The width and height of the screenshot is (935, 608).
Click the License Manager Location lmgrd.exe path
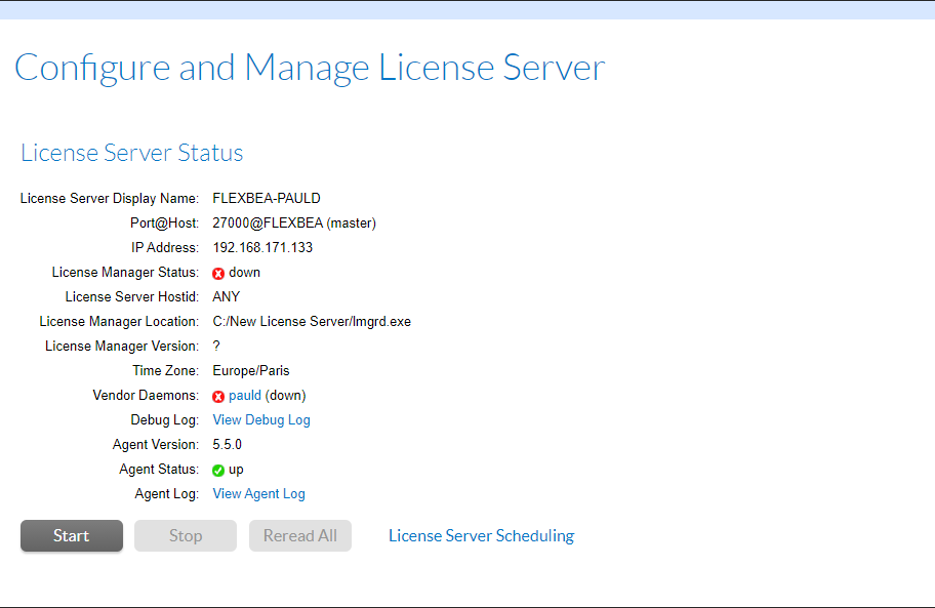point(311,322)
